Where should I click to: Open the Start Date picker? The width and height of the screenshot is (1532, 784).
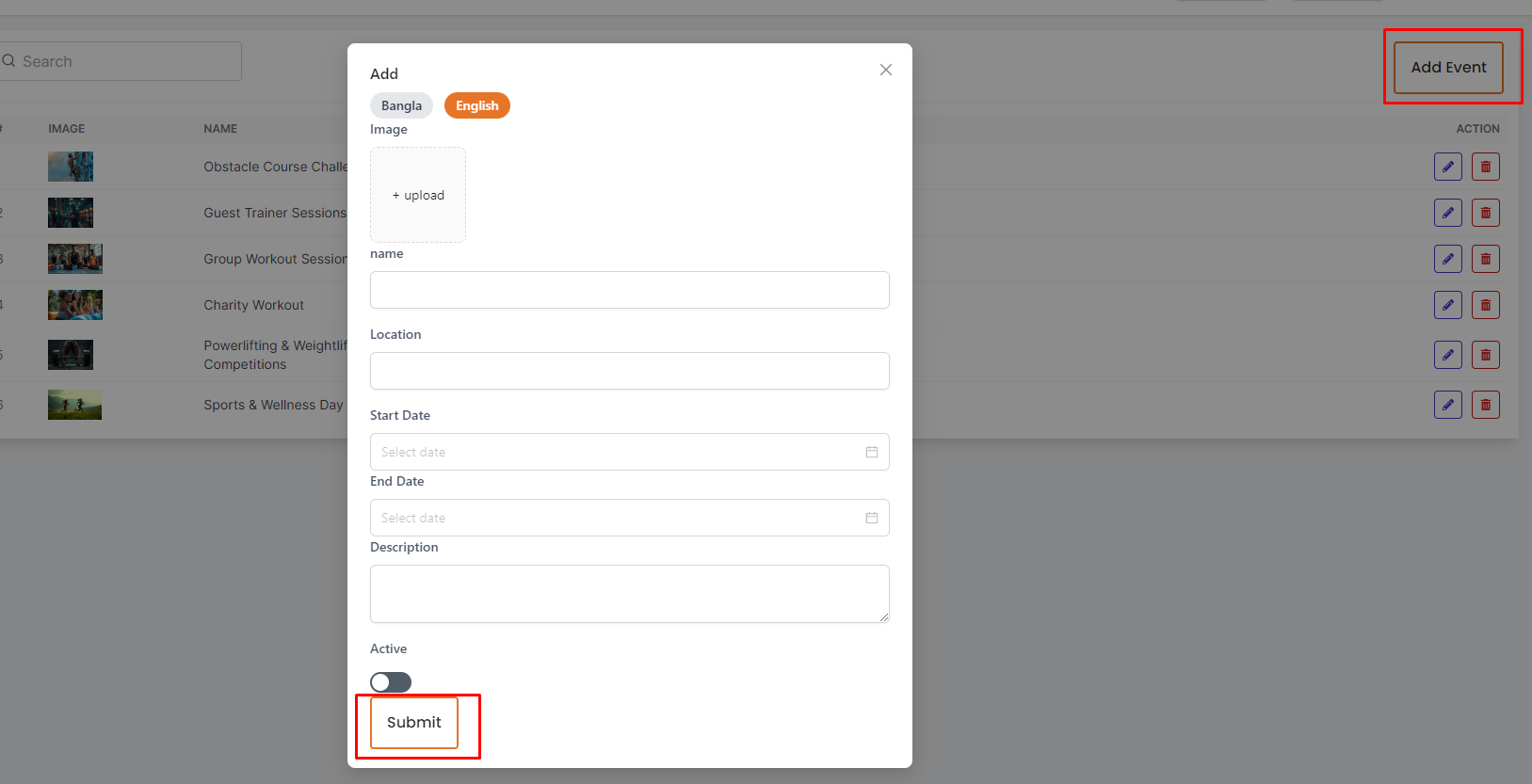click(612, 452)
